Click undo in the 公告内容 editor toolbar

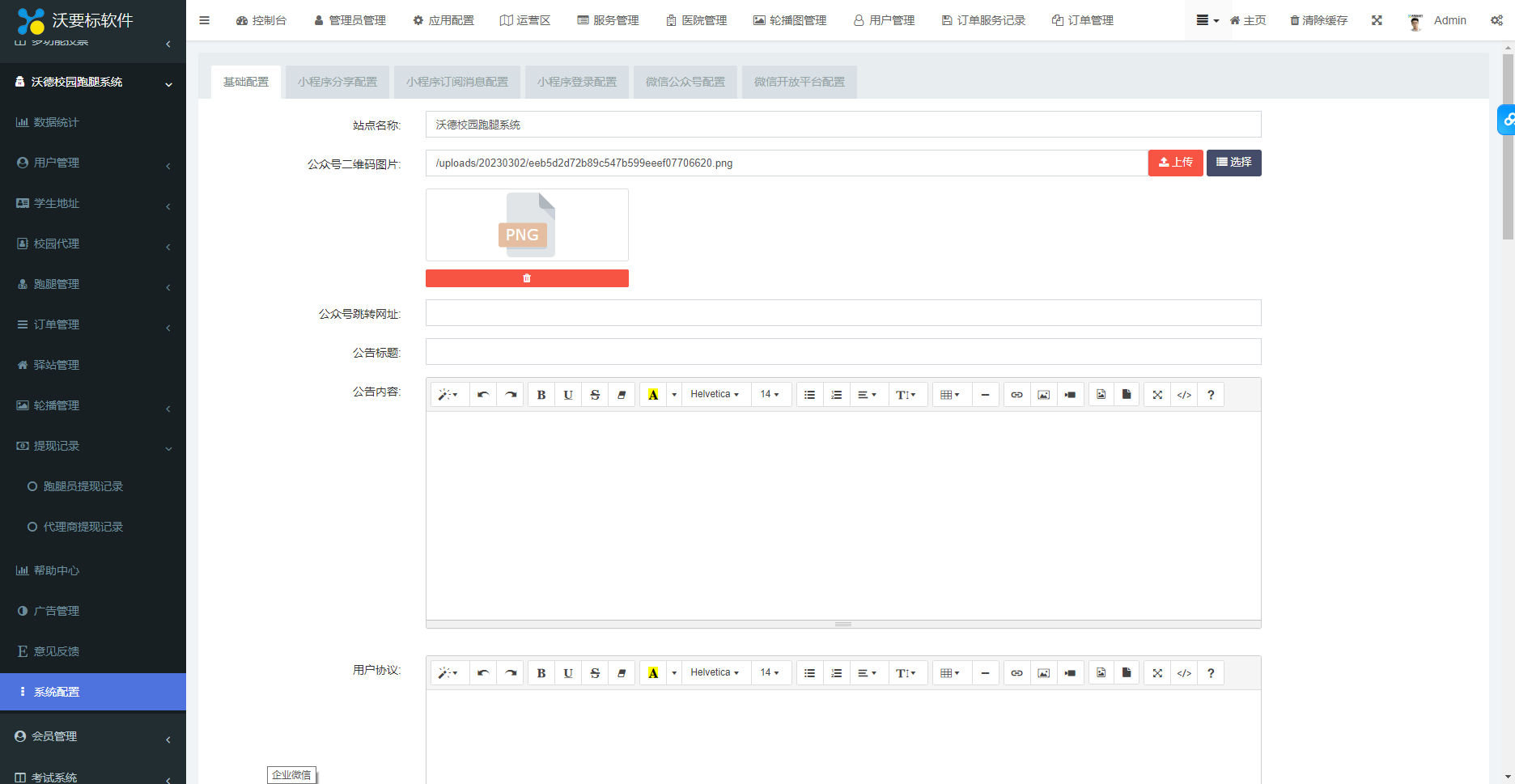click(x=483, y=395)
